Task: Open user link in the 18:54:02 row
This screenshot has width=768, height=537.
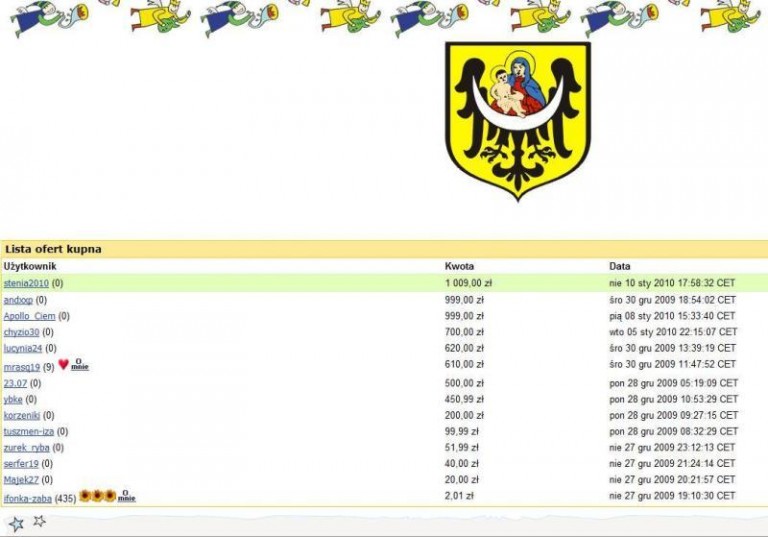Action: (18, 300)
